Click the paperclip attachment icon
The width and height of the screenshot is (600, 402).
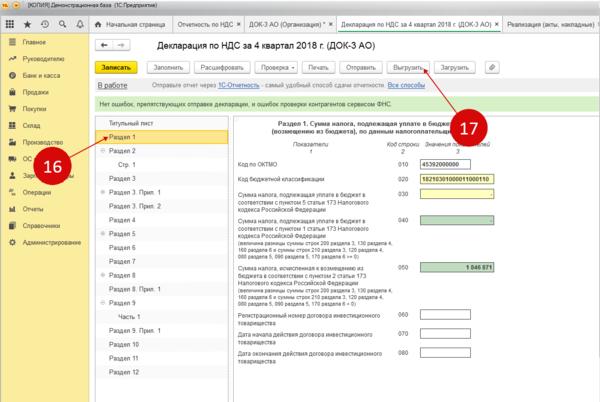coord(492,67)
